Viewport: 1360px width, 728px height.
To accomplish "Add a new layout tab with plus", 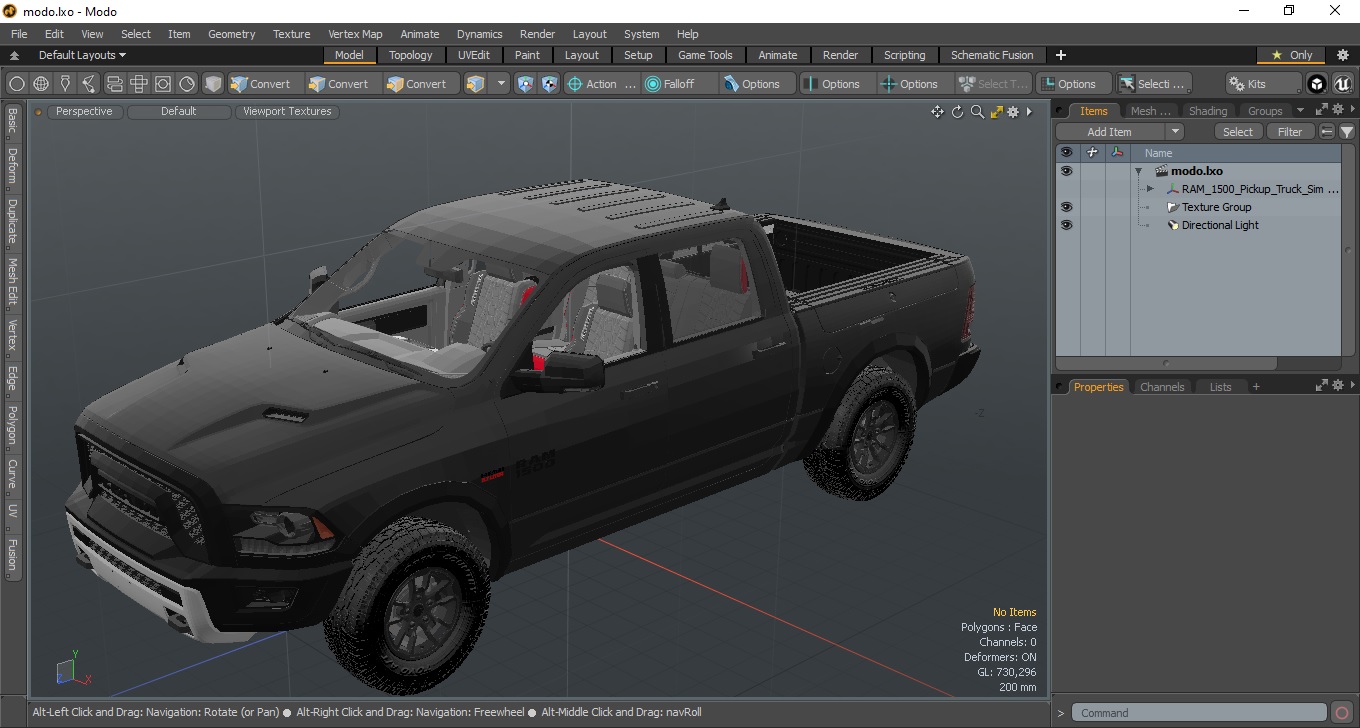I will 1061,55.
